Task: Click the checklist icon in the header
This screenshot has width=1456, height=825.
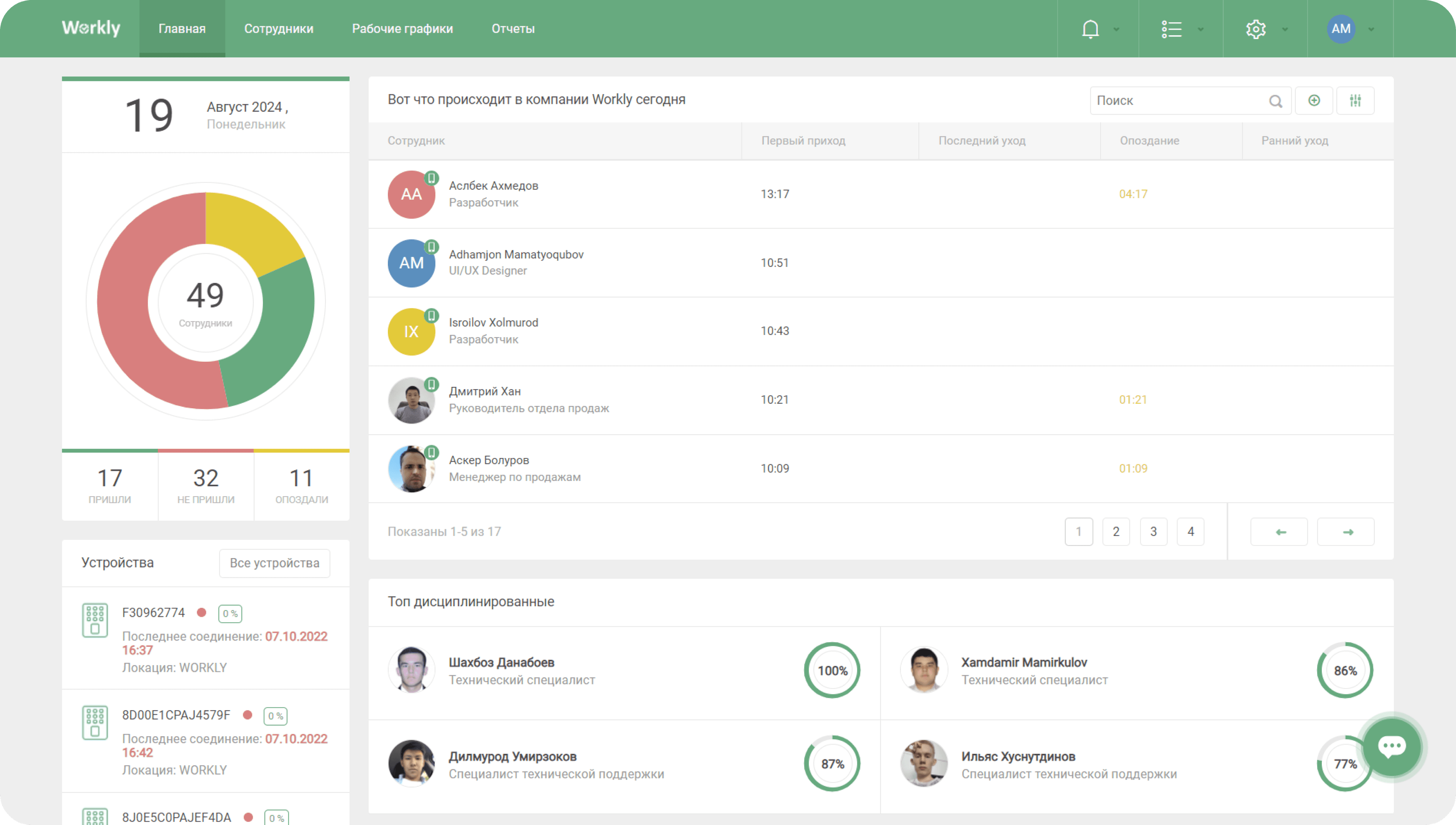Action: pyautogui.click(x=1172, y=29)
